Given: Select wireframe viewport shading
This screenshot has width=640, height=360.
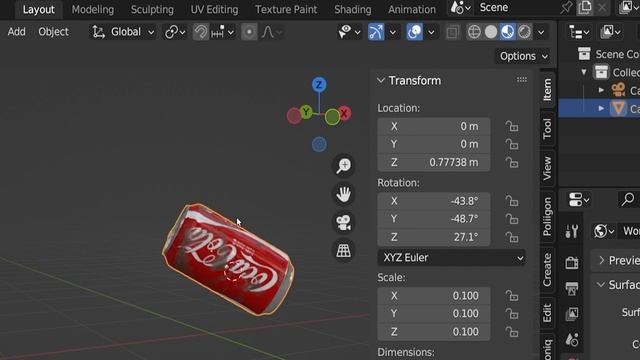Looking at the screenshot, I should (474, 32).
